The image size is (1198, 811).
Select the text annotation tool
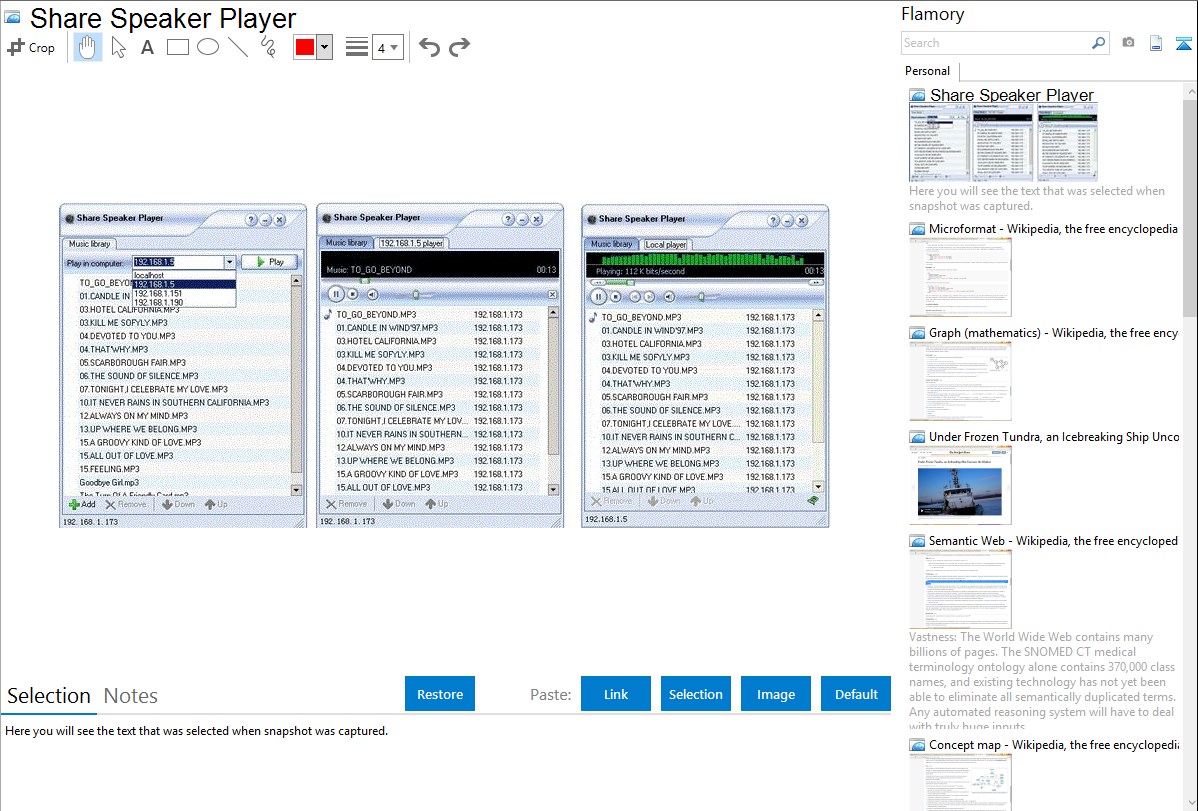coord(147,47)
